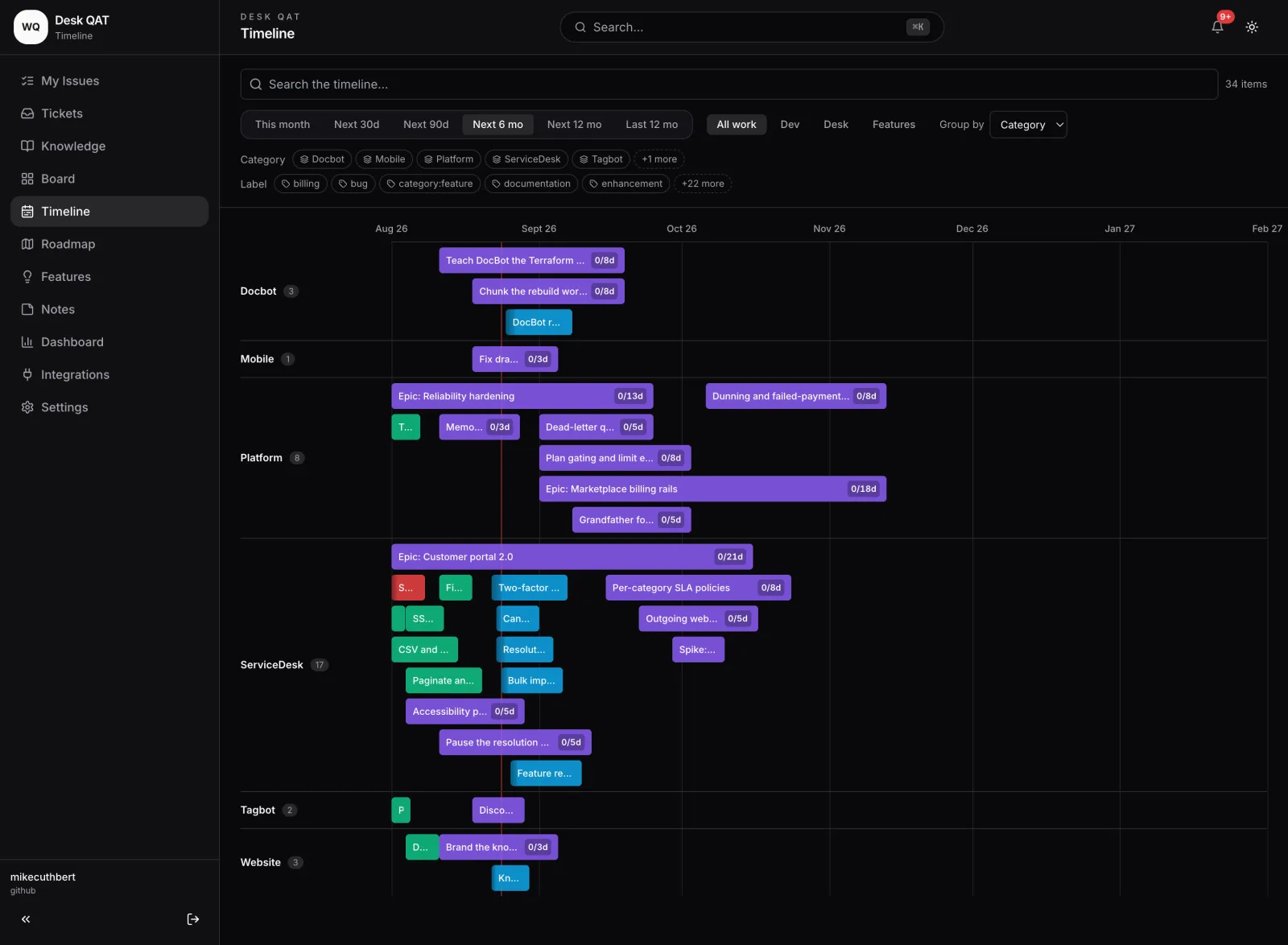Expand the '+22 more' label filters
This screenshot has width=1288, height=945.
click(x=703, y=184)
